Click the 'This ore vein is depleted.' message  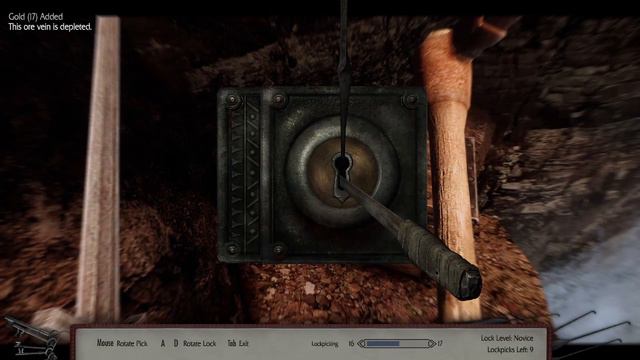click(50, 27)
